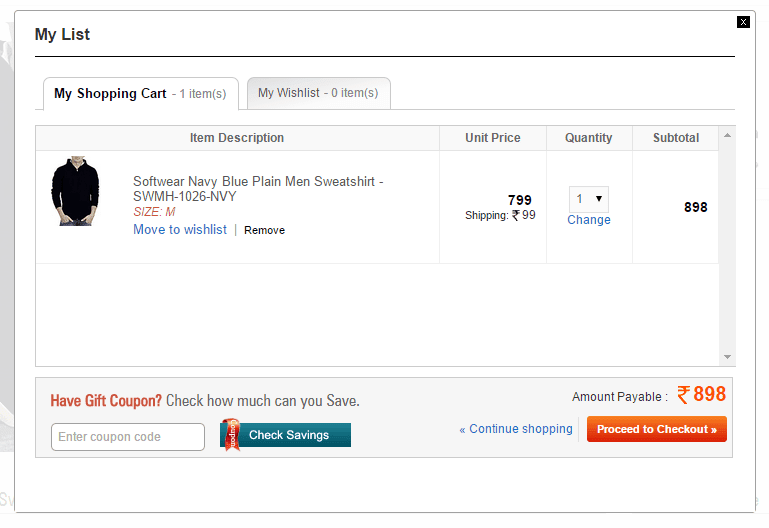769x528 pixels.
Task: Open the sweatshirt product title link
Action: tap(258, 189)
